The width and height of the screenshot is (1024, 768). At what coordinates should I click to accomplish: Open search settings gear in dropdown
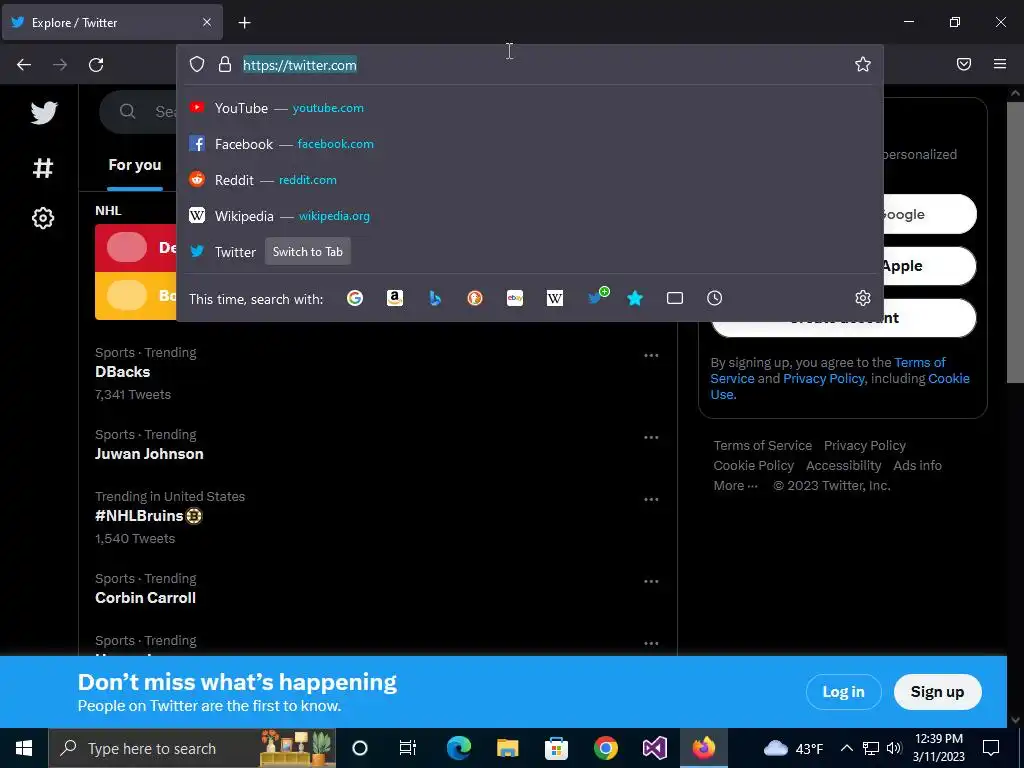pos(863,298)
